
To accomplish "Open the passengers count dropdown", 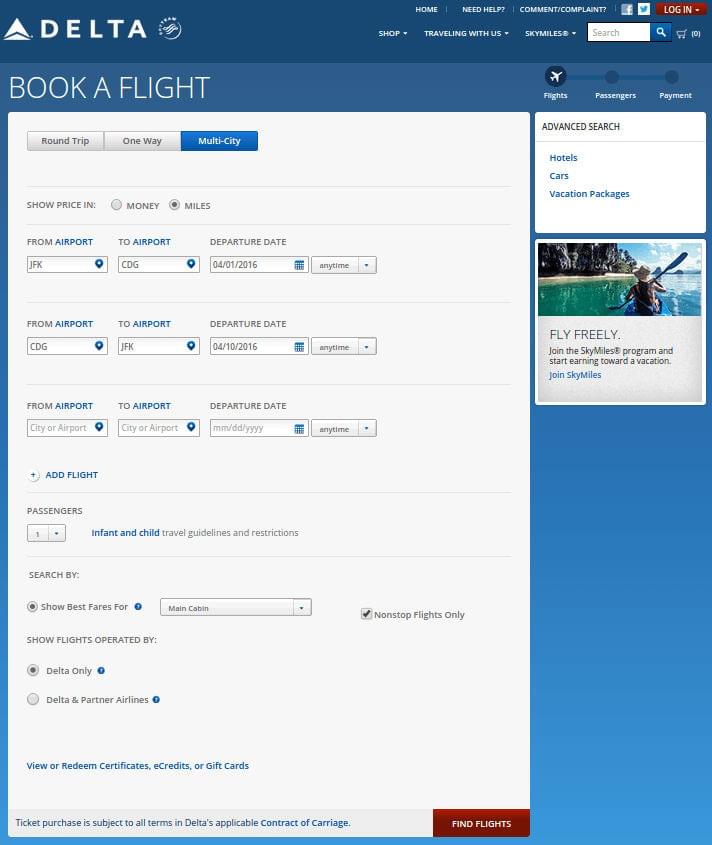I will (x=46, y=534).
